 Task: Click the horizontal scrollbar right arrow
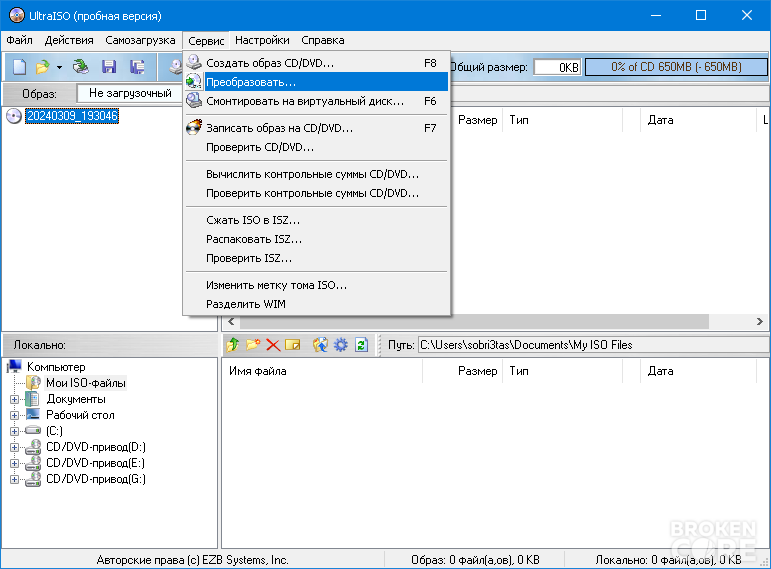pyautogui.click(x=760, y=322)
